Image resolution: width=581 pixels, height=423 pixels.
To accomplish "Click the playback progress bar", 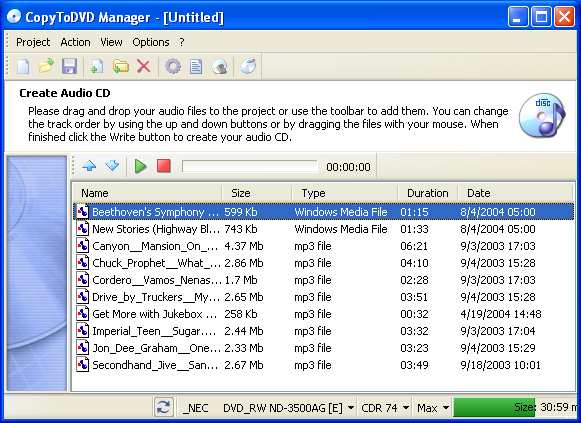I will click(250, 166).
